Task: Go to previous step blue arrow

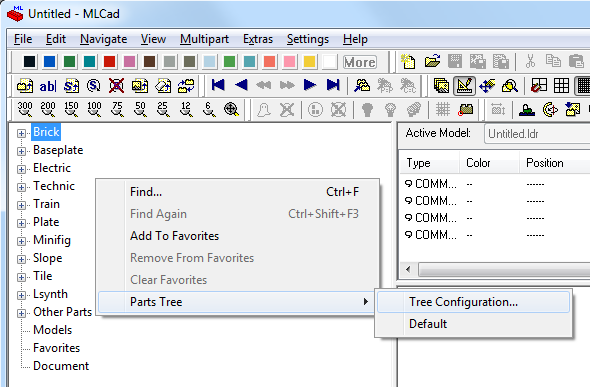Action: [x=241, y=85]
